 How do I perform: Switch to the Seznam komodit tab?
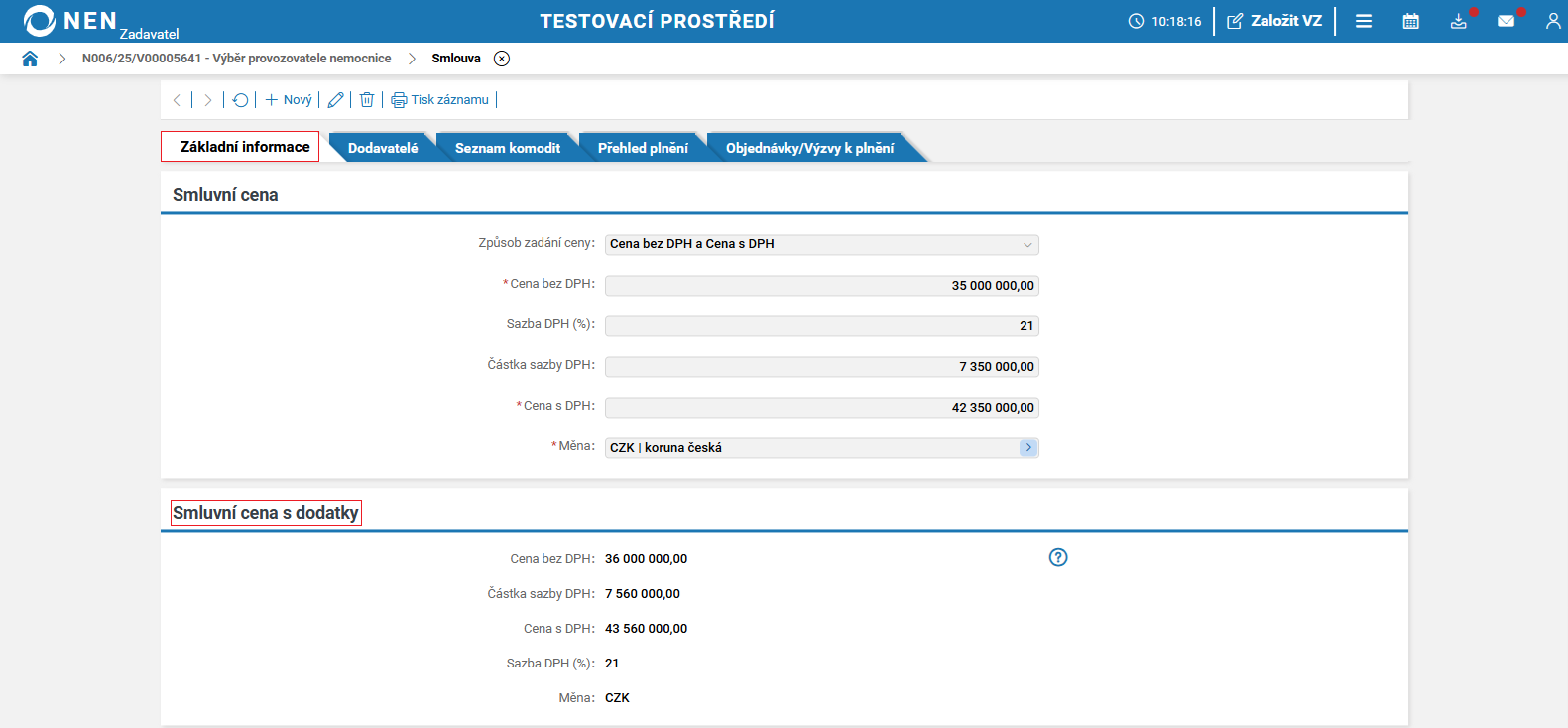pyautogui.click(x=508, y=148)
